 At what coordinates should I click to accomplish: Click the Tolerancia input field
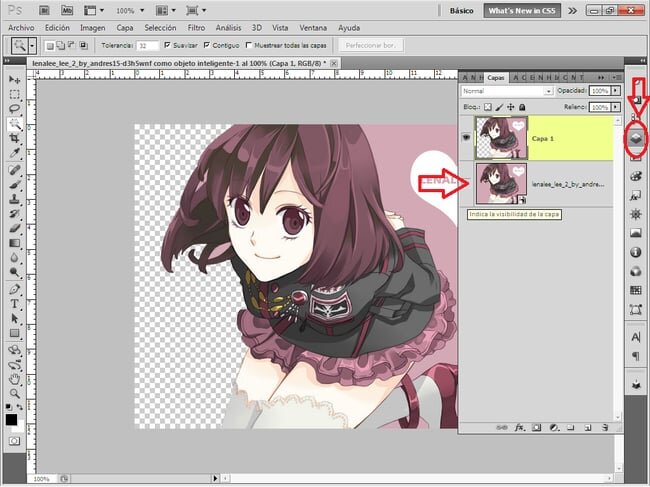148,45
